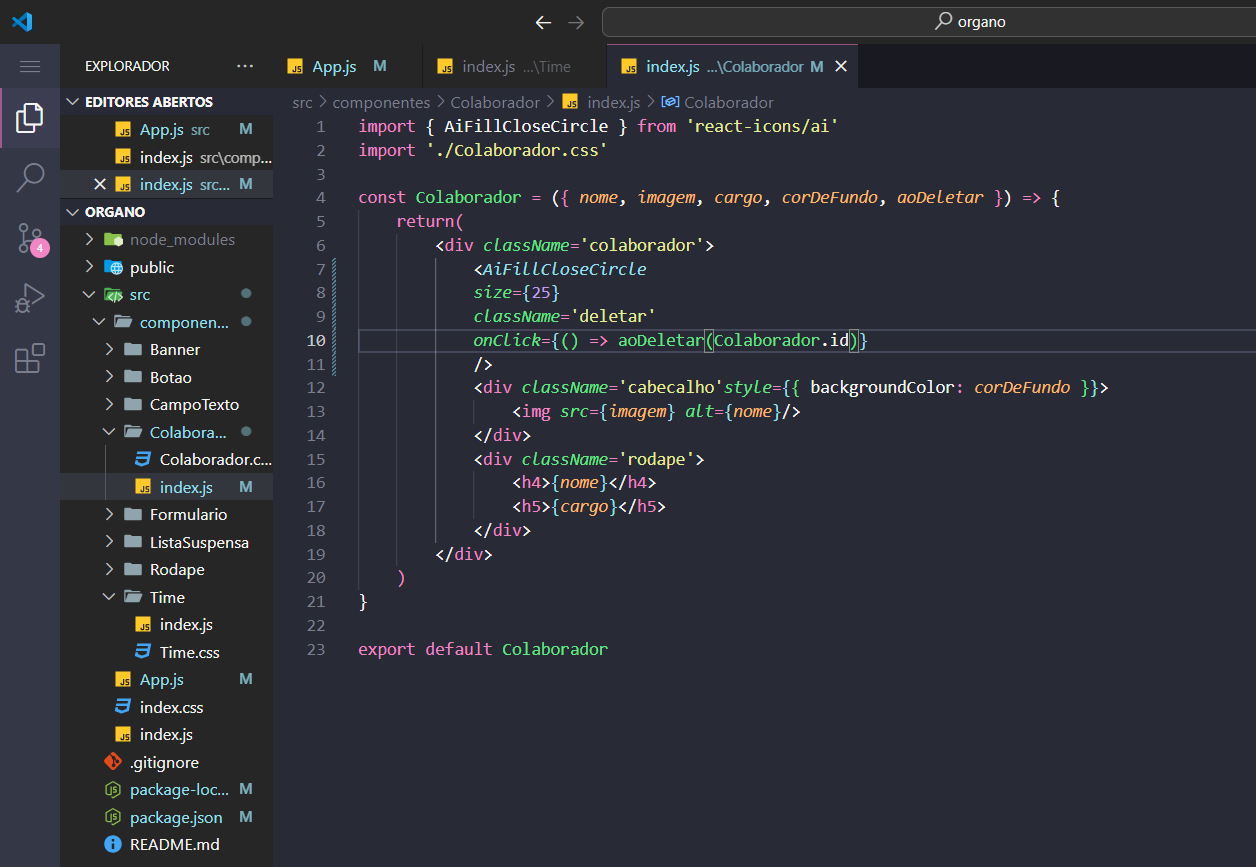Viewport: 1256px width, 867px height.
Task: Collapse the componentes folder
Action: click(166, 322)
